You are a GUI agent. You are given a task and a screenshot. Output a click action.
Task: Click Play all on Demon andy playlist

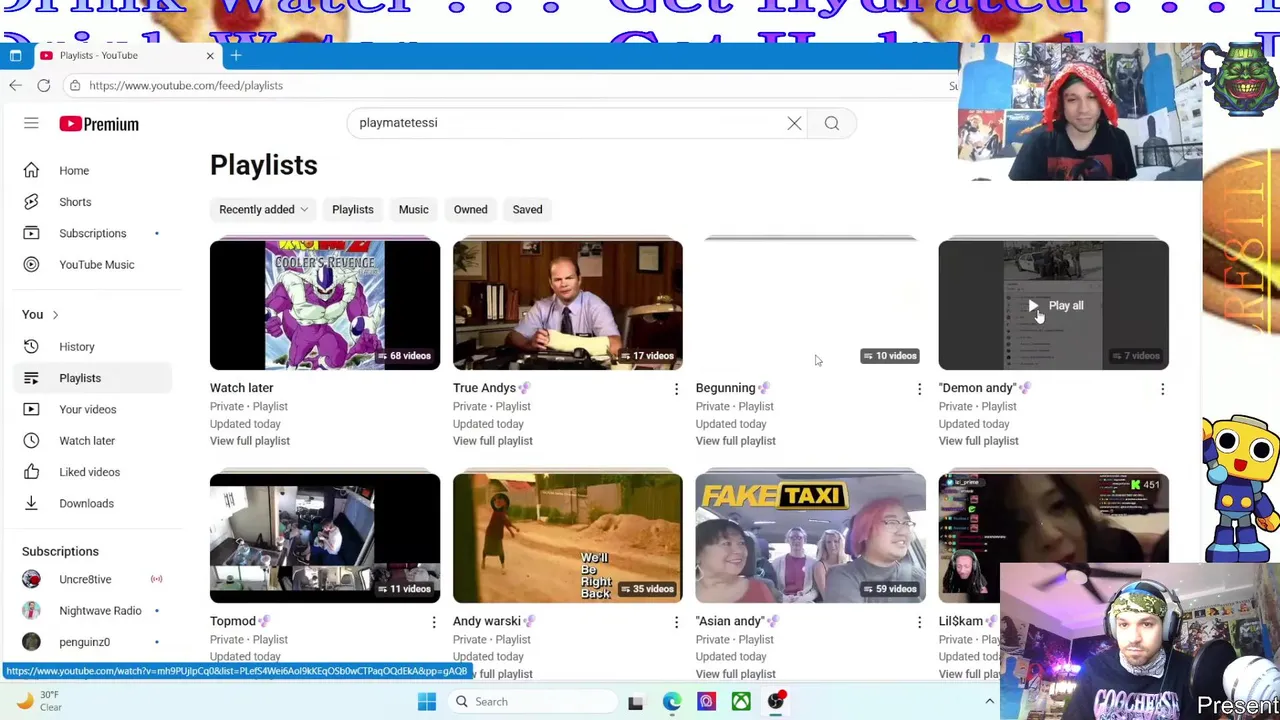tap(1055, 306)
